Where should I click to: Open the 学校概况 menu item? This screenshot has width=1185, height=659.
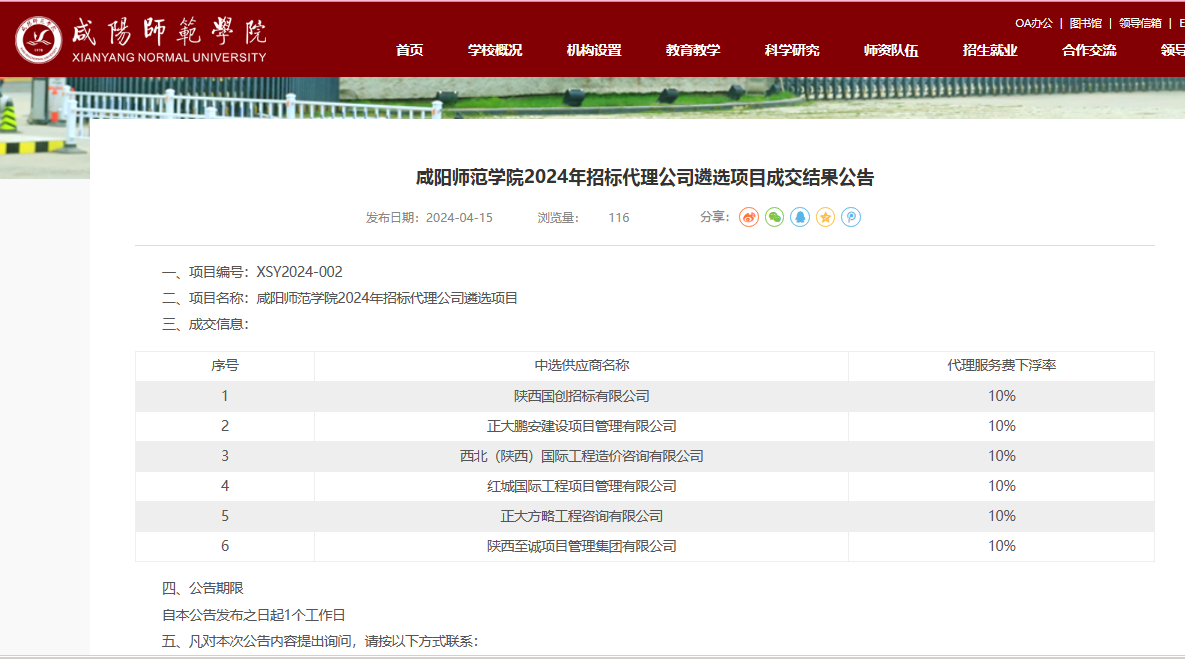click(495, 50)
